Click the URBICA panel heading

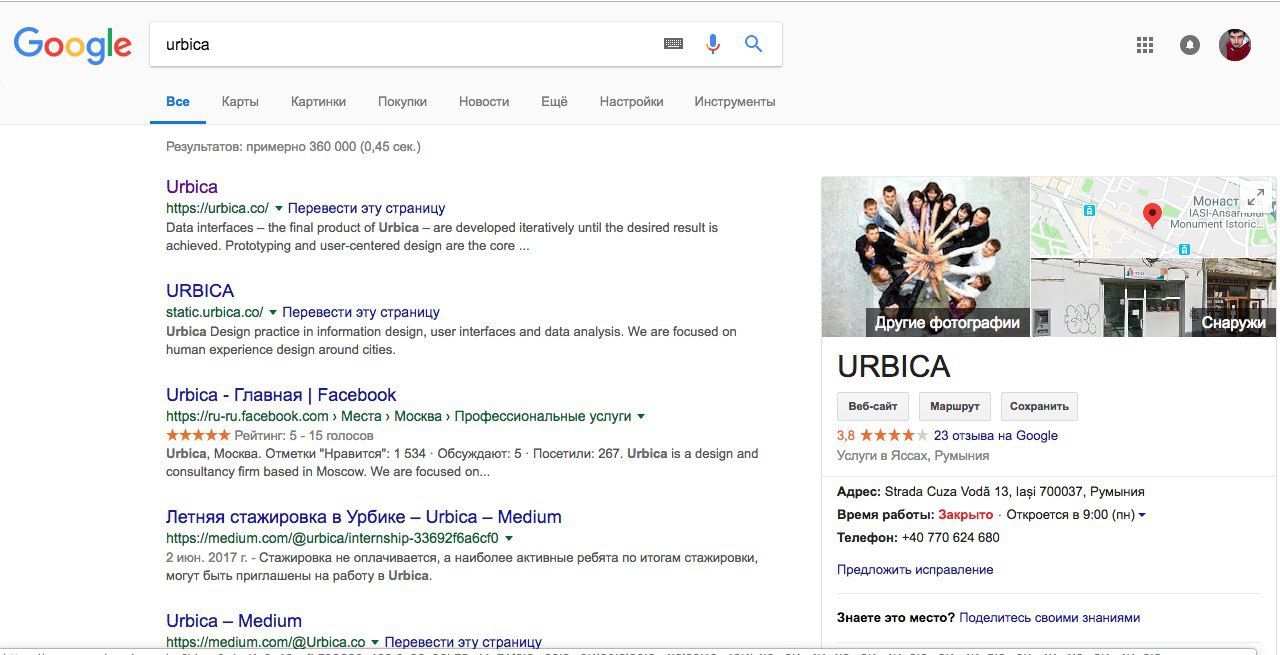[894, 367]
